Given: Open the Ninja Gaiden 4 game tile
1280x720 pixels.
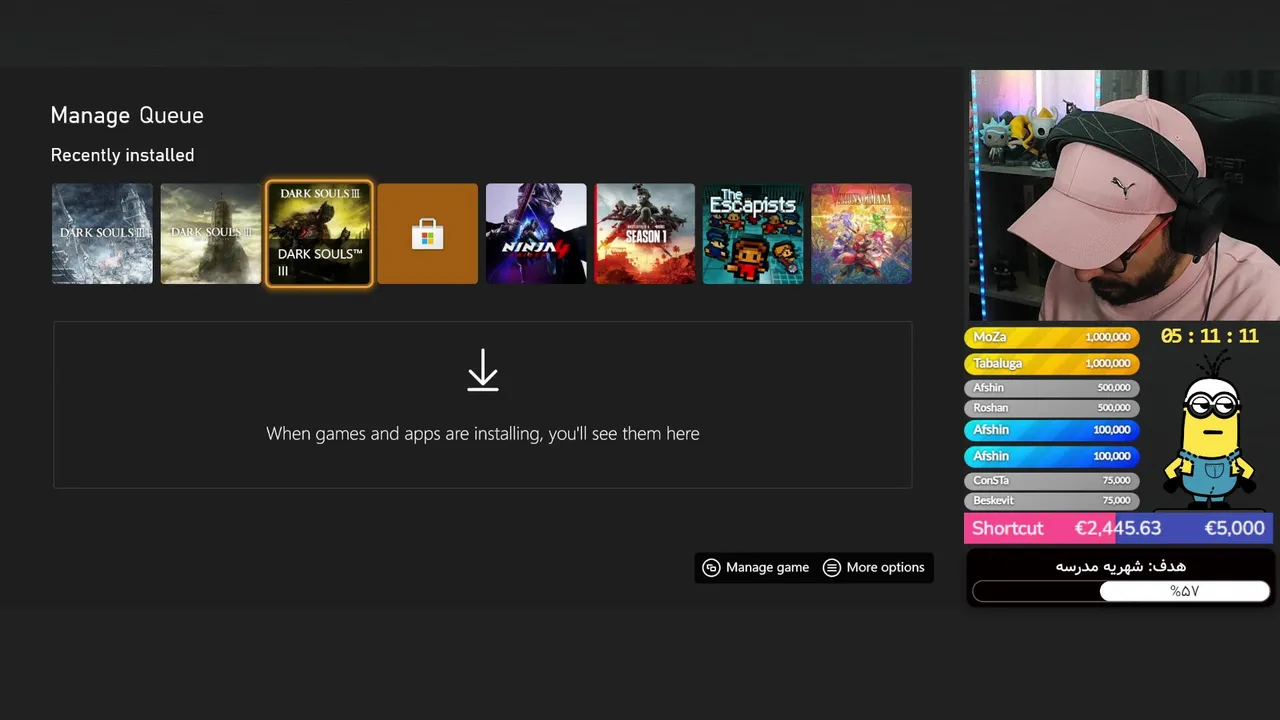Looking at the screenshot, I should click(x=536, y=234).
